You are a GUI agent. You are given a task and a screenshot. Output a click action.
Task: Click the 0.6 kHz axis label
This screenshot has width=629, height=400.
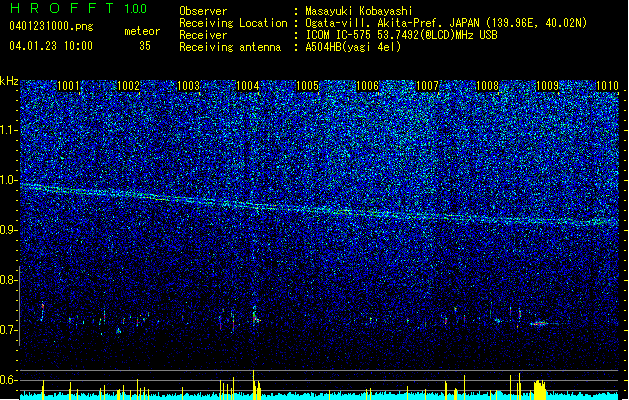coord(8,380)
